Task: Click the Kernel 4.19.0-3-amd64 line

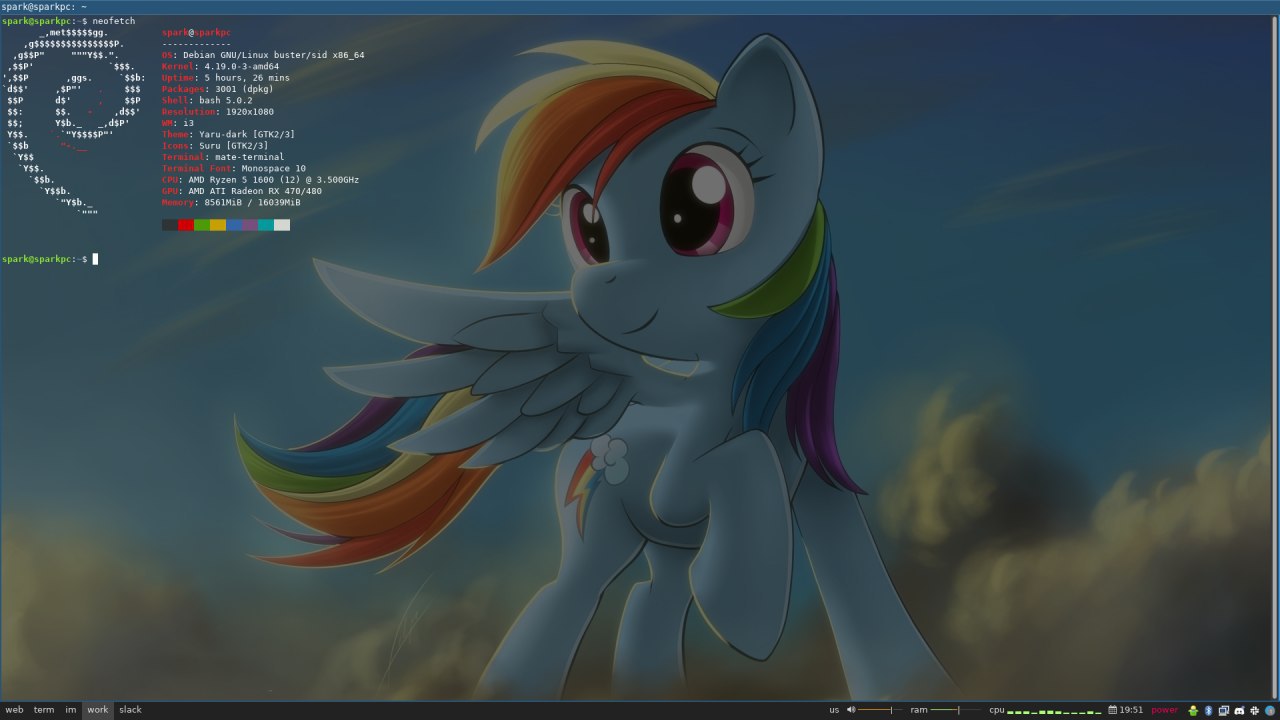Action: pos(220,66)
